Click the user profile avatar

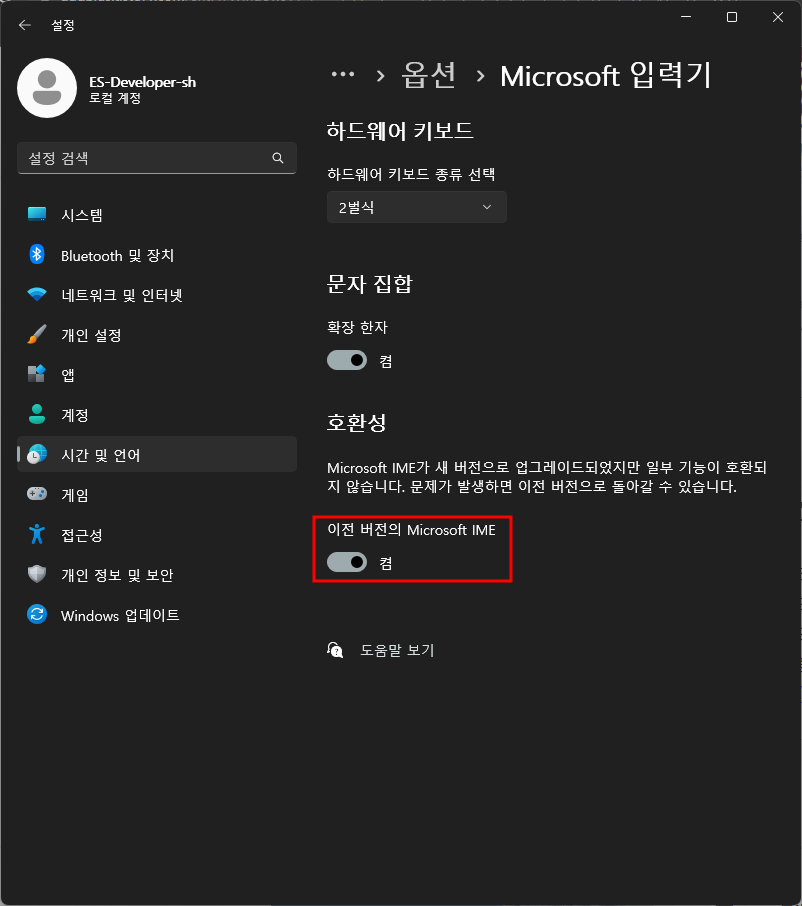pos(47,88)
